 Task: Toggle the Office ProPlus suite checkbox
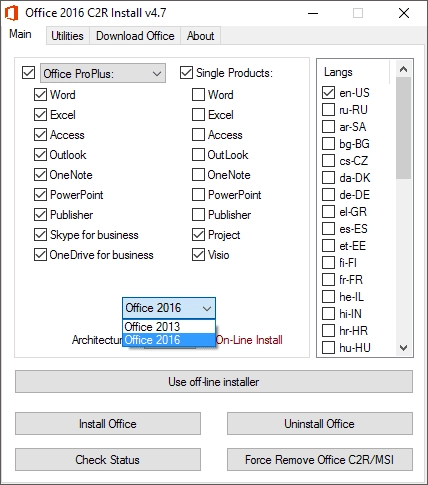[28, 73]
